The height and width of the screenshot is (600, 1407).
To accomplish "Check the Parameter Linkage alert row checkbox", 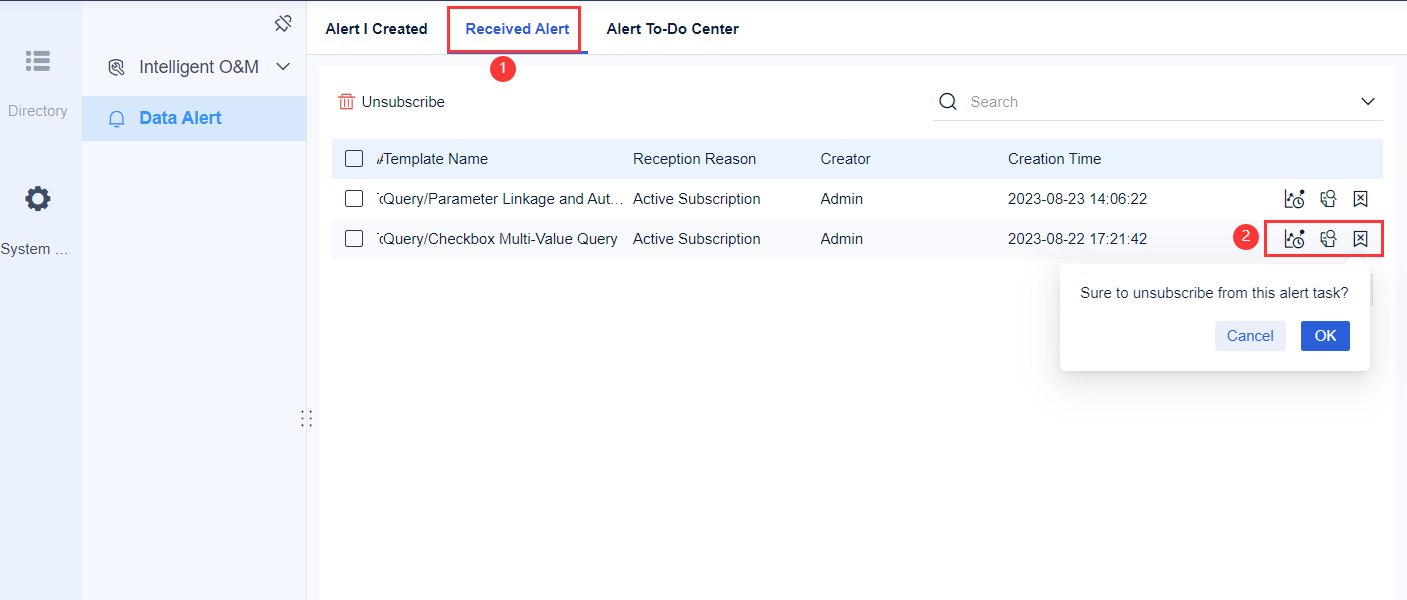I will [354, 198].
